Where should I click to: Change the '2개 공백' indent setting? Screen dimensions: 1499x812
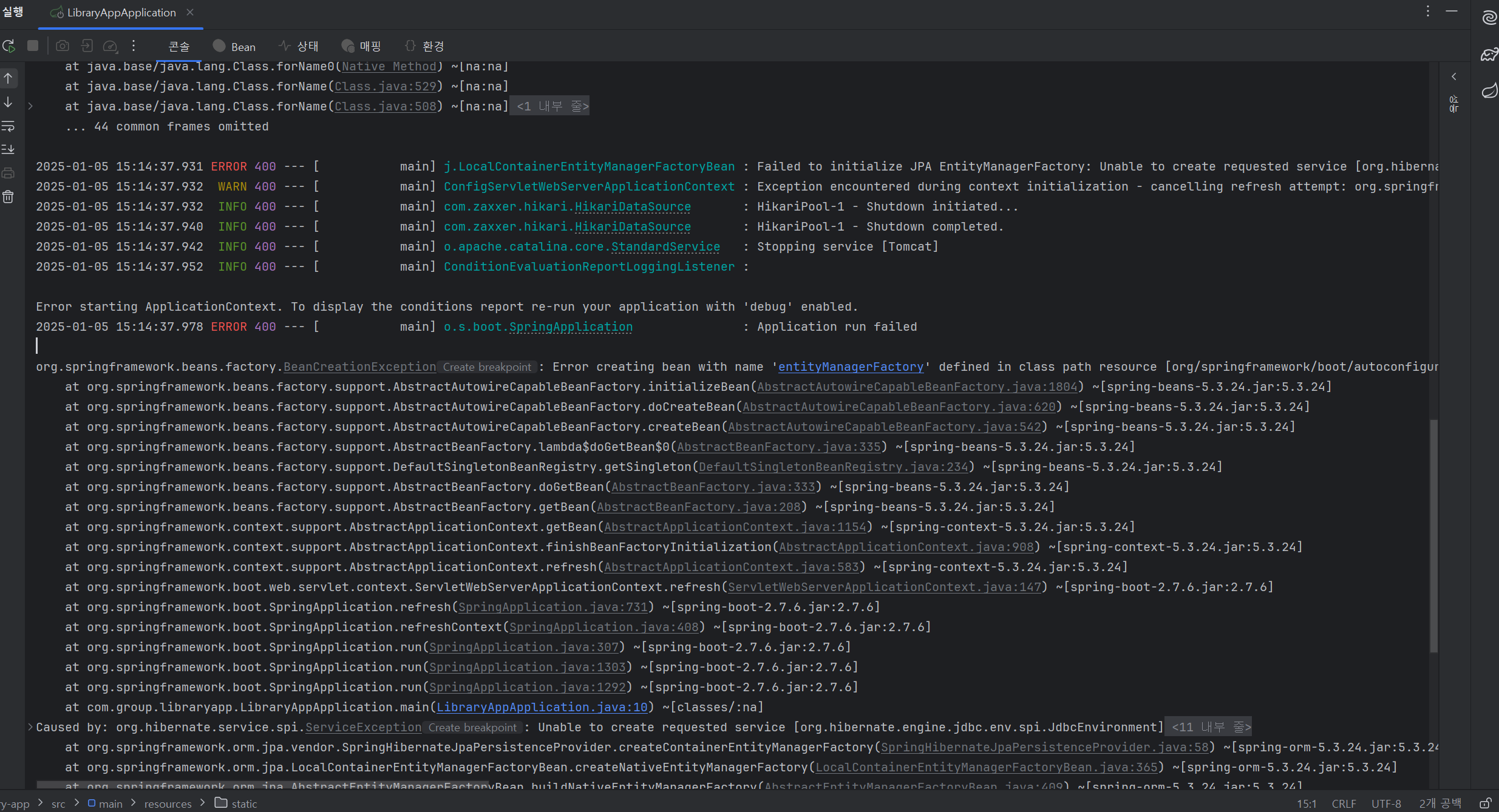coord(1440,804)
